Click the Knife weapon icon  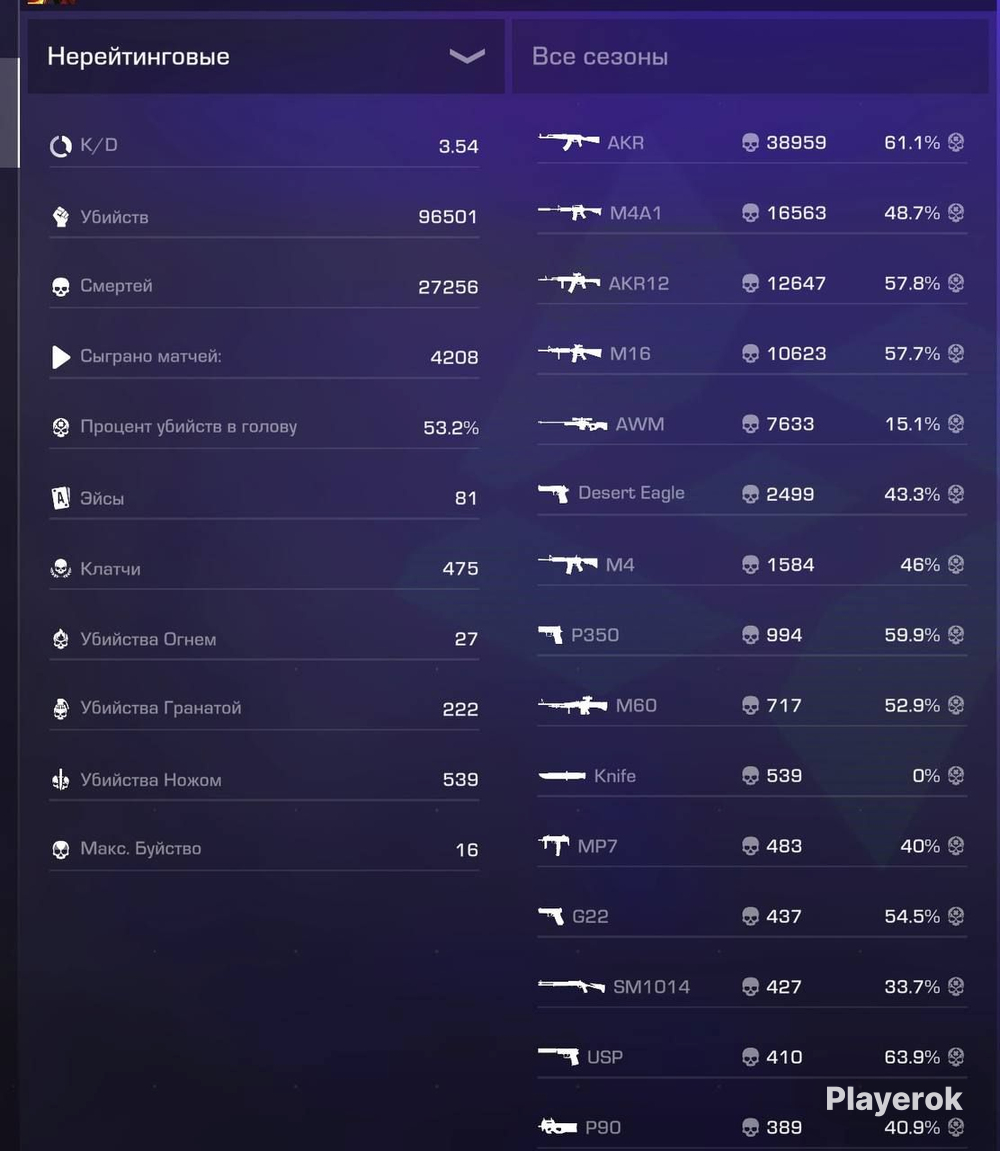pos(562,775)
